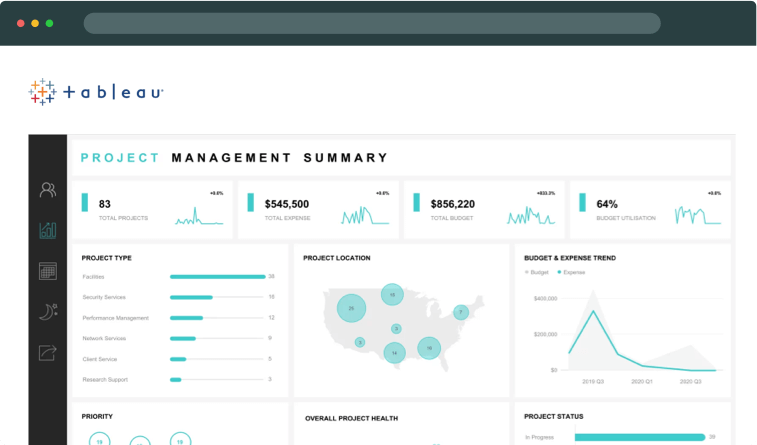Click the Budget & Expense Trend heading
This screenshot has height=445, width=757.
[x=570, y=258]
